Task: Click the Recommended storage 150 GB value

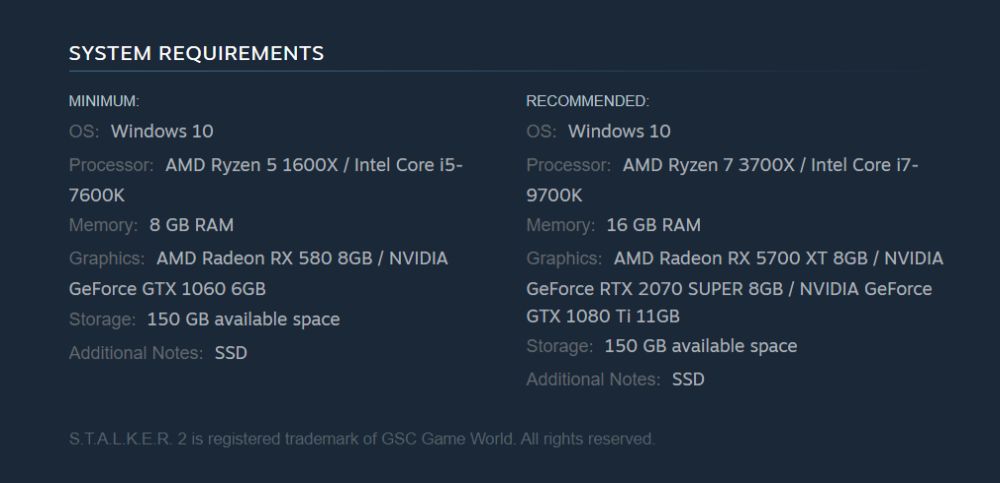Action: pyautogui.click(x=700, y=346)
